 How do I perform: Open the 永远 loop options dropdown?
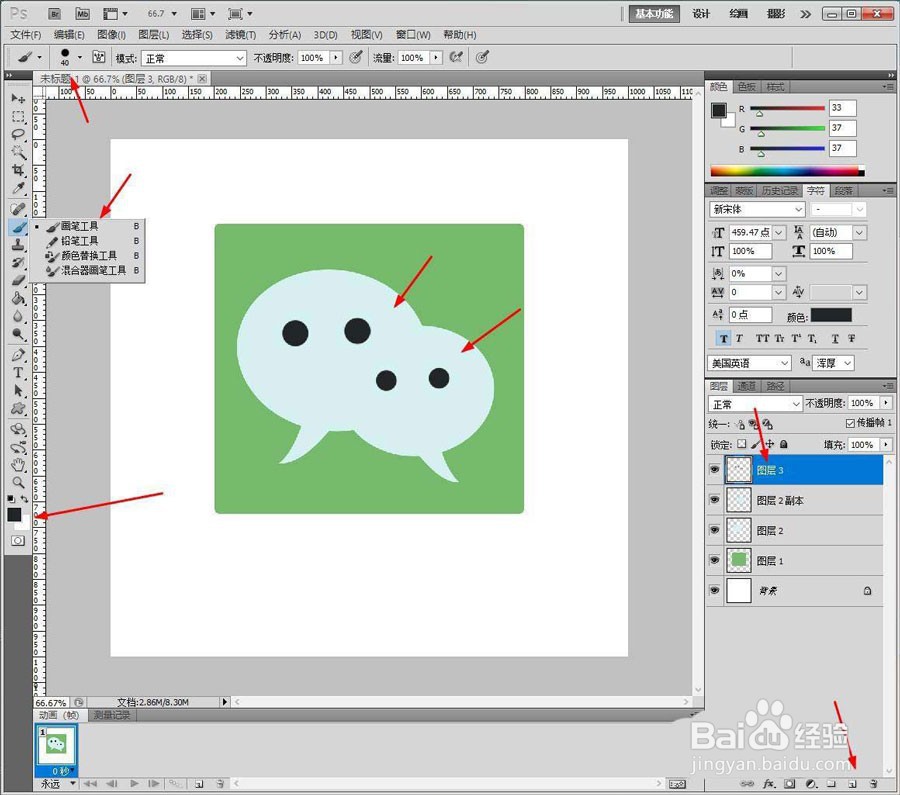coord(57,784)
